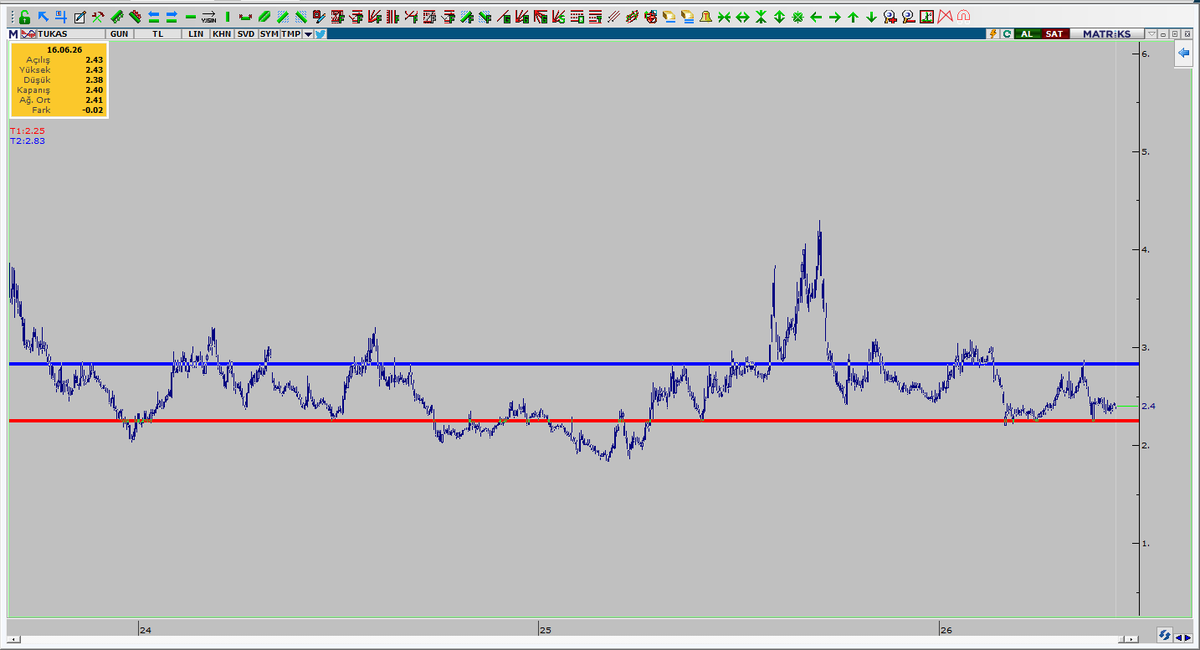Viewport: 1200px width, 650px height.
Task: Click the magnifier zoom-out icon
Action: 910,17
